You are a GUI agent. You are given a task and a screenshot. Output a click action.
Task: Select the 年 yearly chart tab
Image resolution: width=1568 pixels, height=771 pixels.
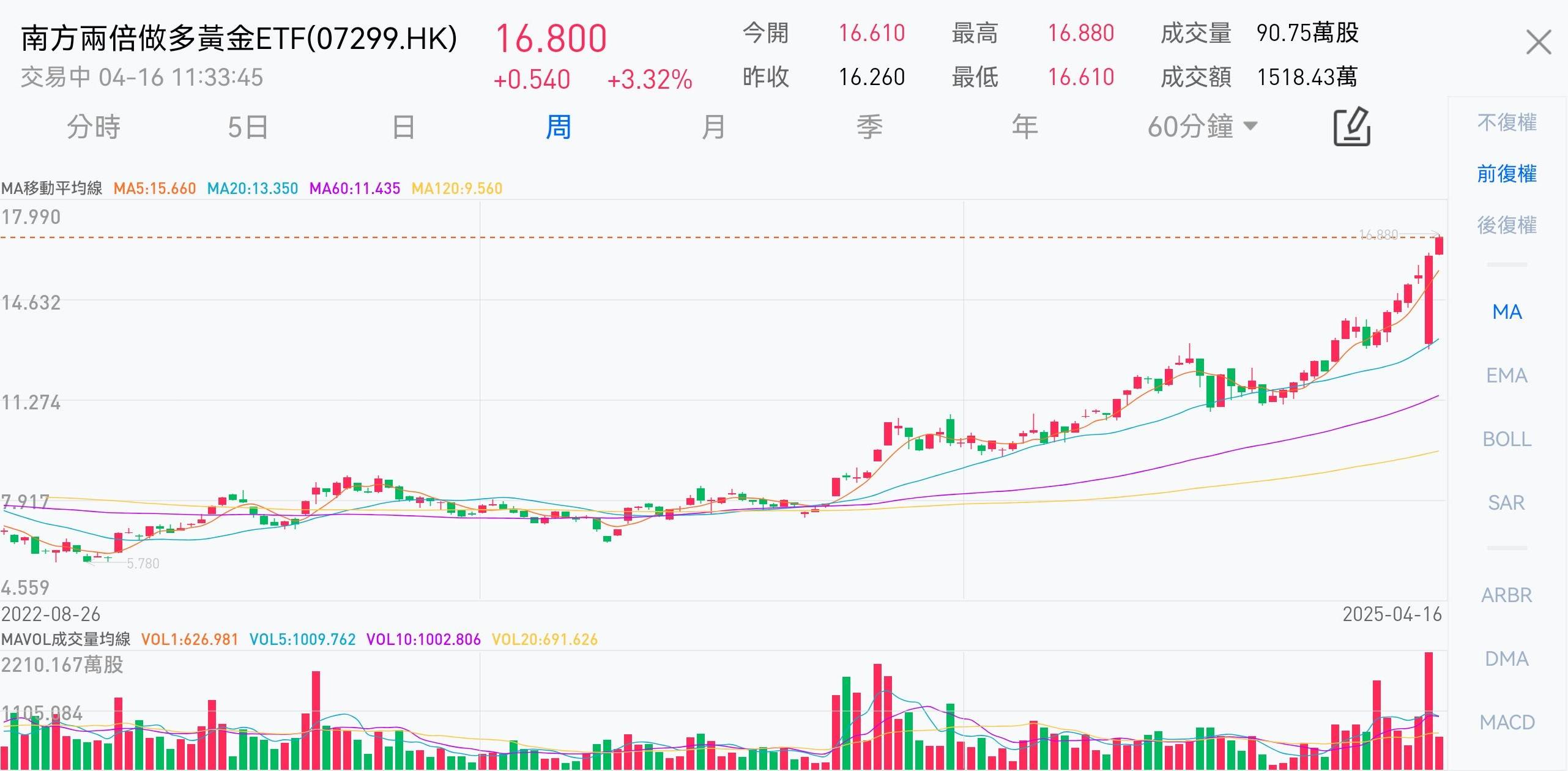pos(1024,127)
